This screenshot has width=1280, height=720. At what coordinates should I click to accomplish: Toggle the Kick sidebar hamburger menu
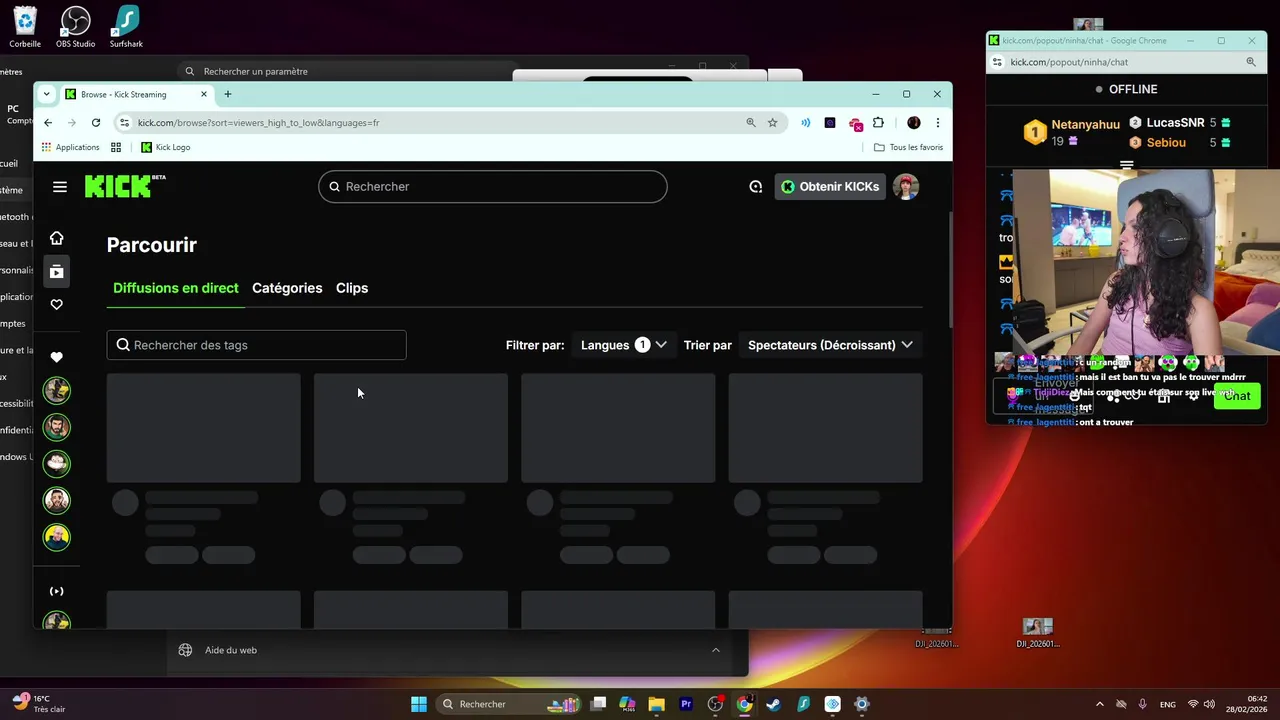(x=60, y=187)
